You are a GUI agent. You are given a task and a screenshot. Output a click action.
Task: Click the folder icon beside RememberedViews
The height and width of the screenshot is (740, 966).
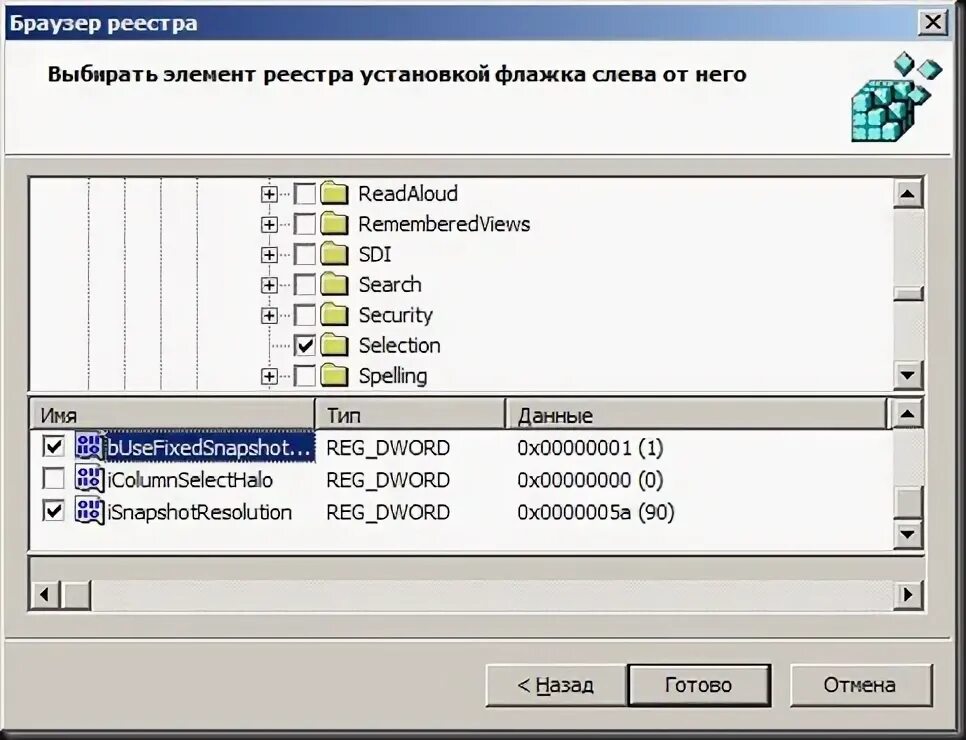click(334, 223)
